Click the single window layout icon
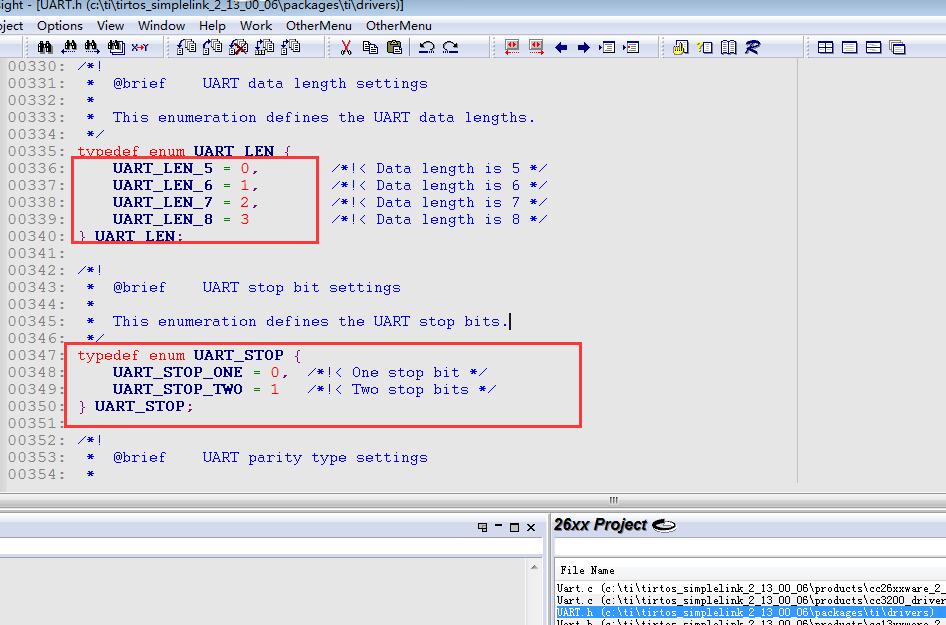946x625 pixels. tap(849, 47)
